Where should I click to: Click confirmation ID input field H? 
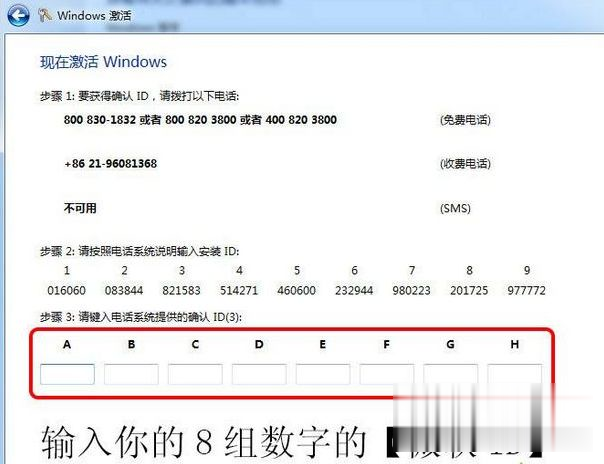click(515, 374)
